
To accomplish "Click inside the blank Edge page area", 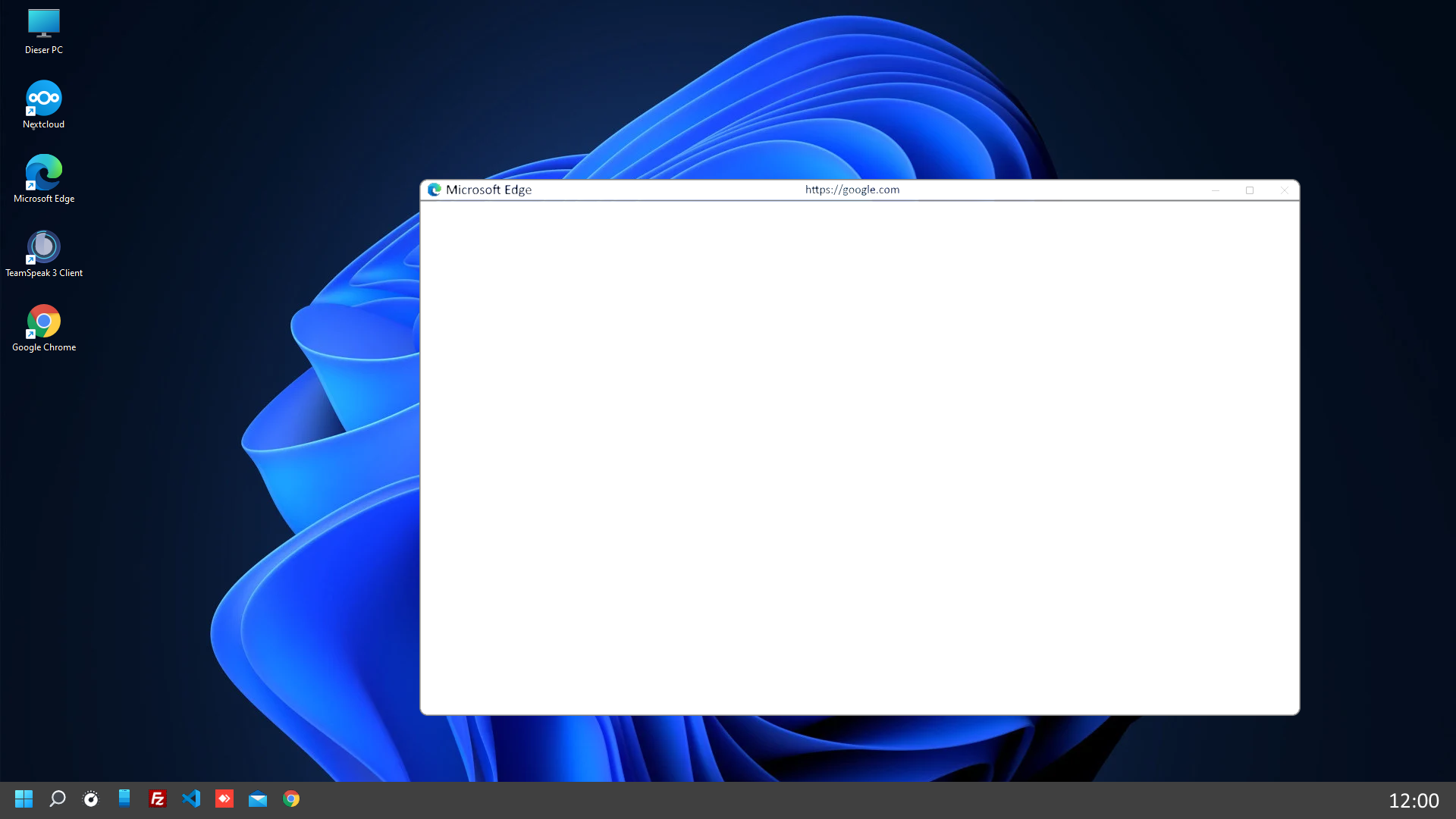I will coord(859,457).
